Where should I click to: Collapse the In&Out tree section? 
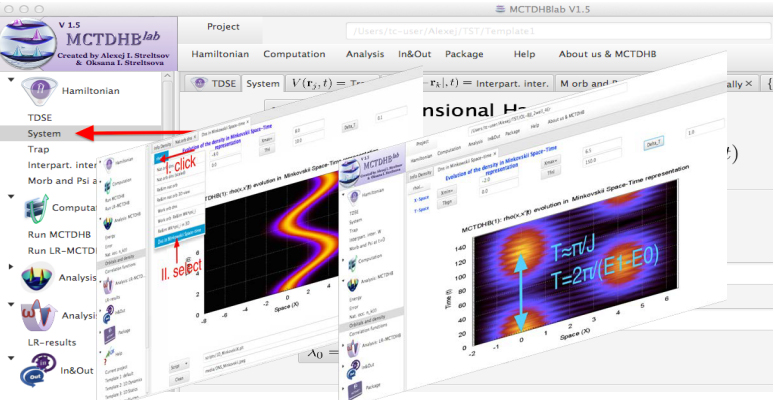click(x=11, y=358)
